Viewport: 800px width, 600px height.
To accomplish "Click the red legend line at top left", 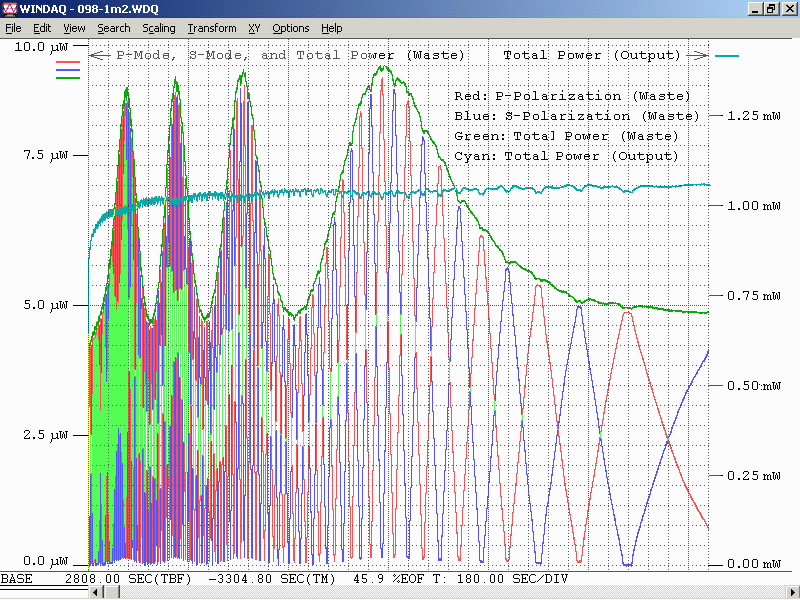I will (x=68, y=62).
